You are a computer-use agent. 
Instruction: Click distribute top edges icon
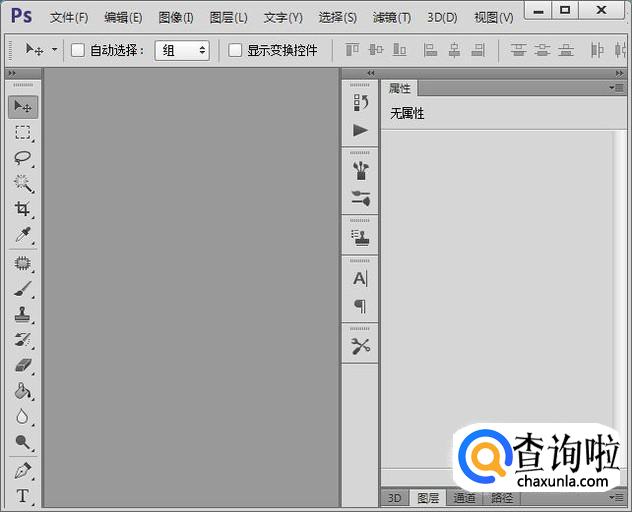518,50
